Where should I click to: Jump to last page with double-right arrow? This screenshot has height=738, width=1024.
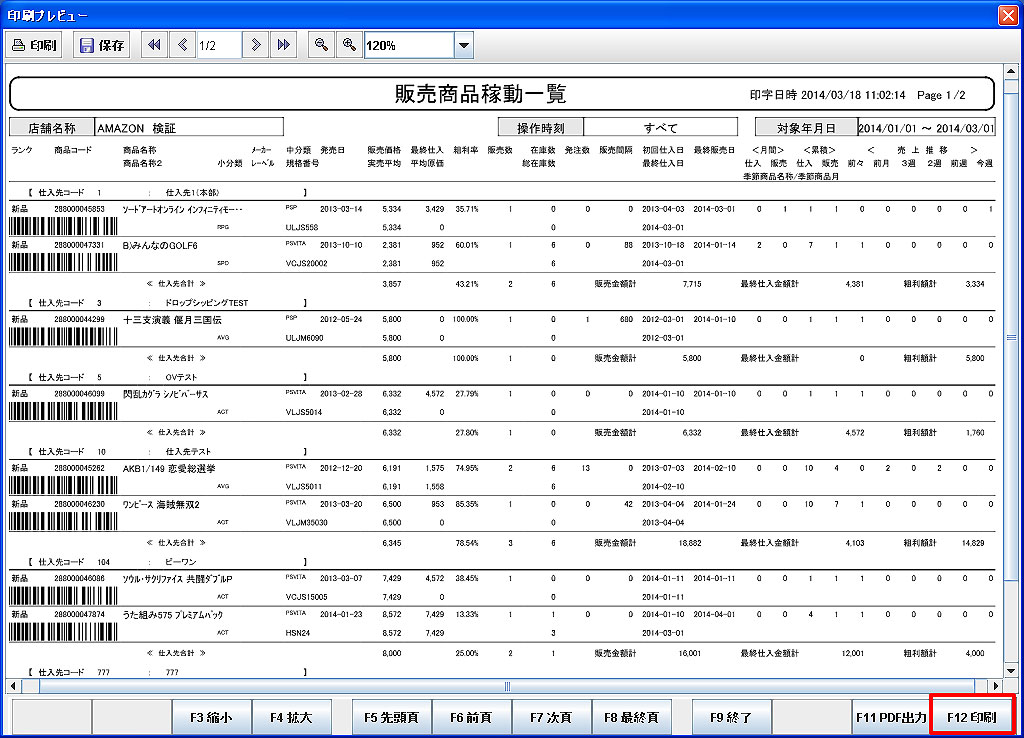coord(283,45)
